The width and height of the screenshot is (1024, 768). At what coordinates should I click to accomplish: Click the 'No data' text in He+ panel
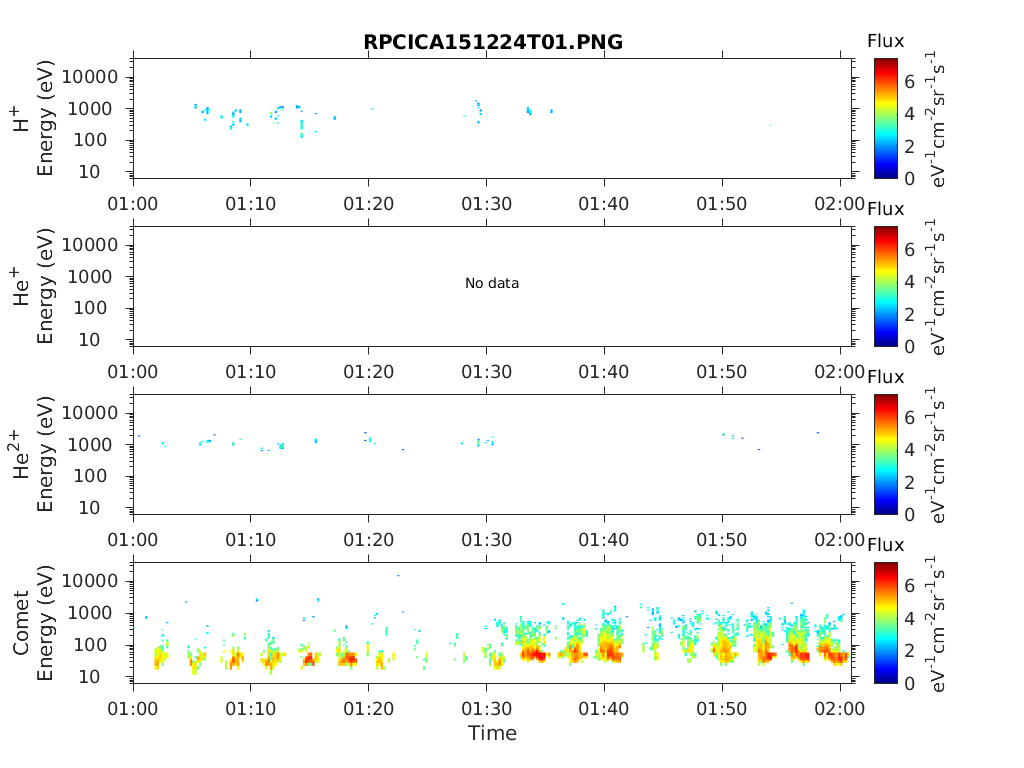pos(492,283)
